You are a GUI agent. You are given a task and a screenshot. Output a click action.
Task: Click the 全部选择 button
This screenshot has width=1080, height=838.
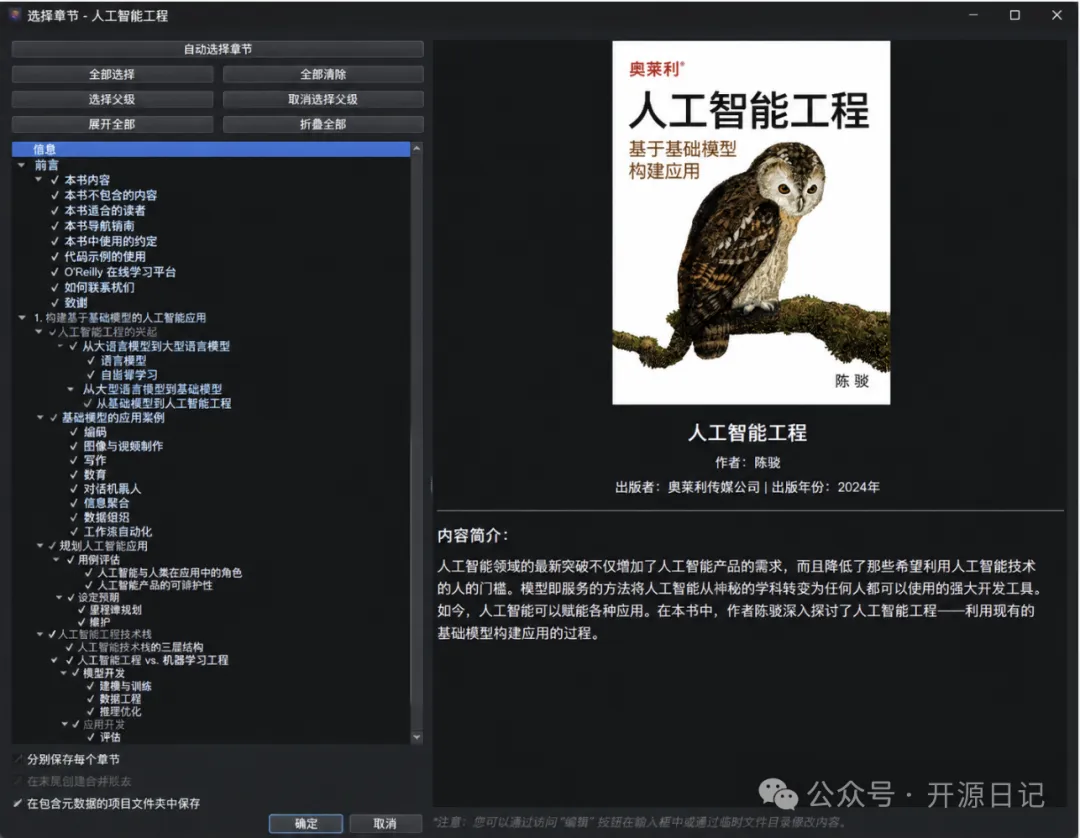click(x=112, y=74)
